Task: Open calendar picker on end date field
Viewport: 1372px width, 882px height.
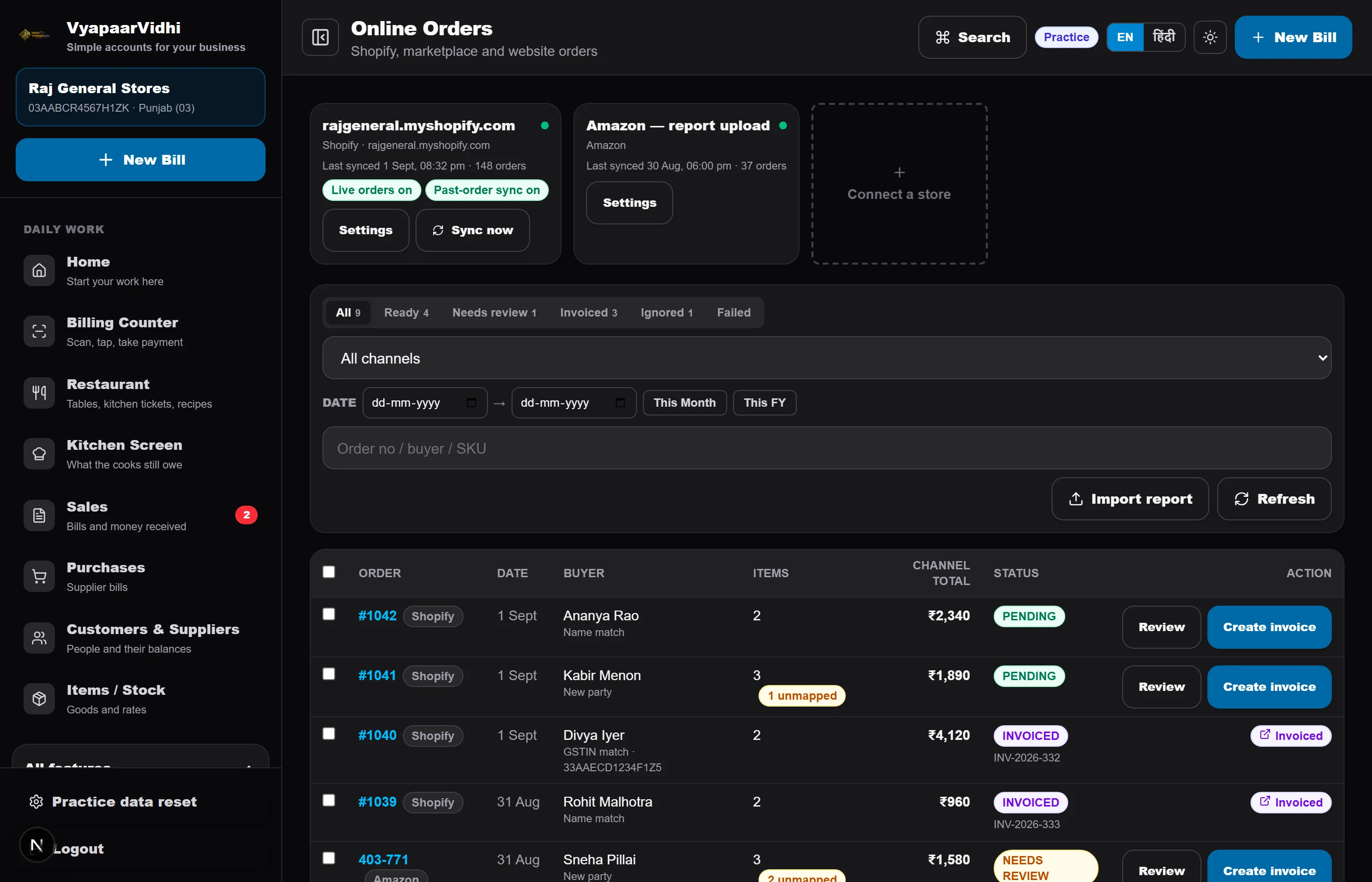Action: click(619, 403)
